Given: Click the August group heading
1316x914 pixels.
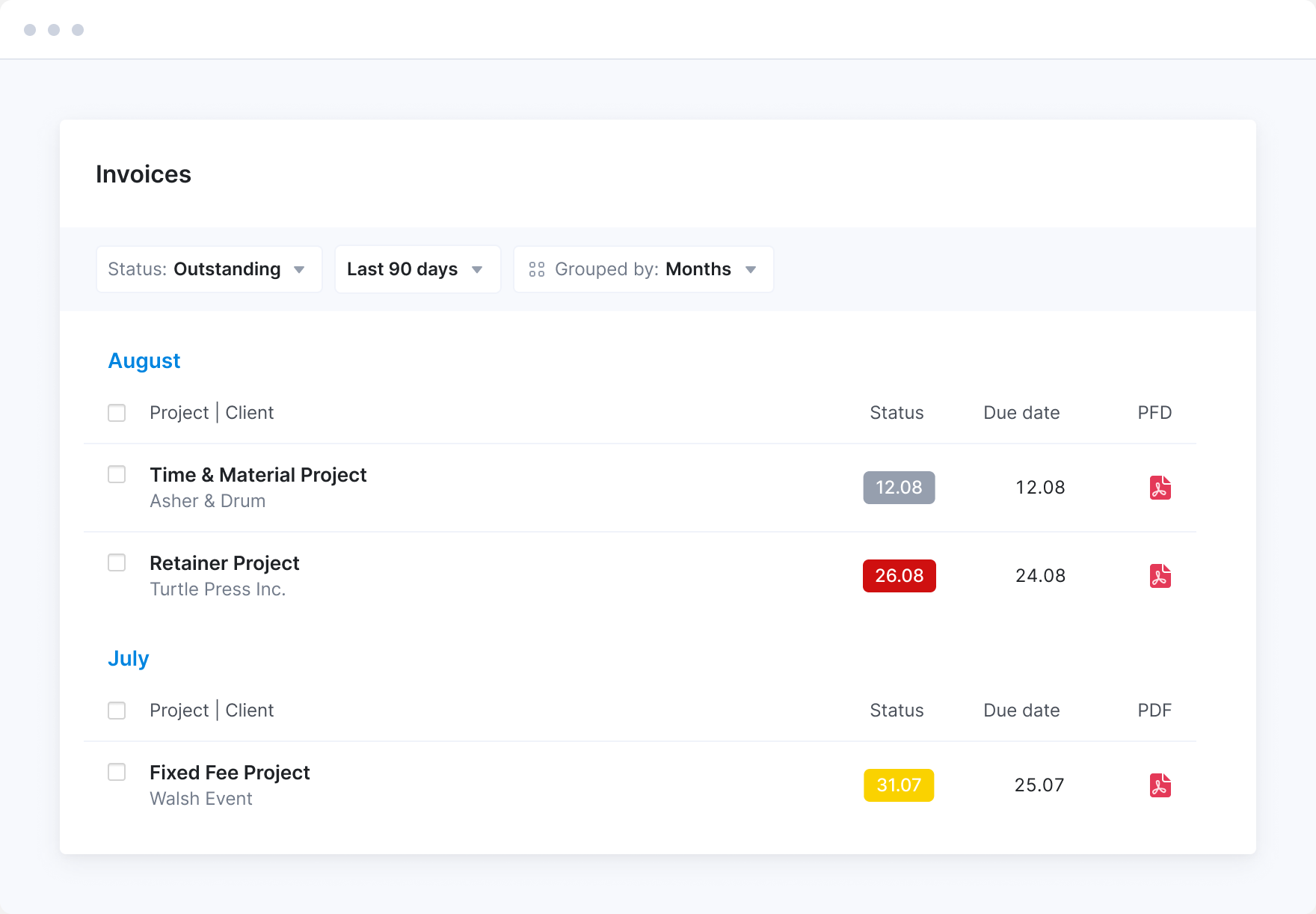Looking at the screenshot, I should pos(144,361).
